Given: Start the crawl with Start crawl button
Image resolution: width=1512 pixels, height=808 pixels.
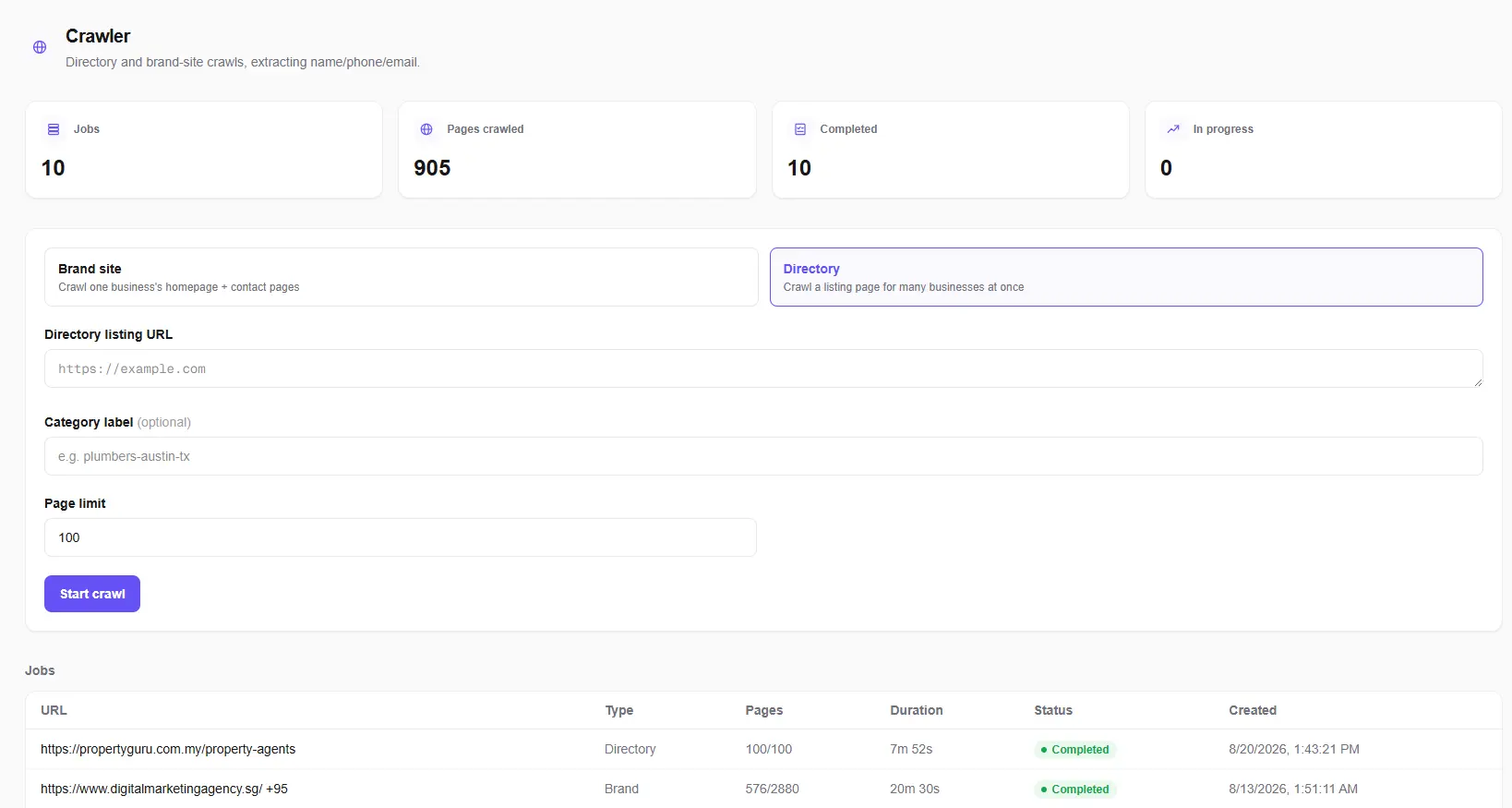Looking at the screenshot, I should [x=92, y=594].
